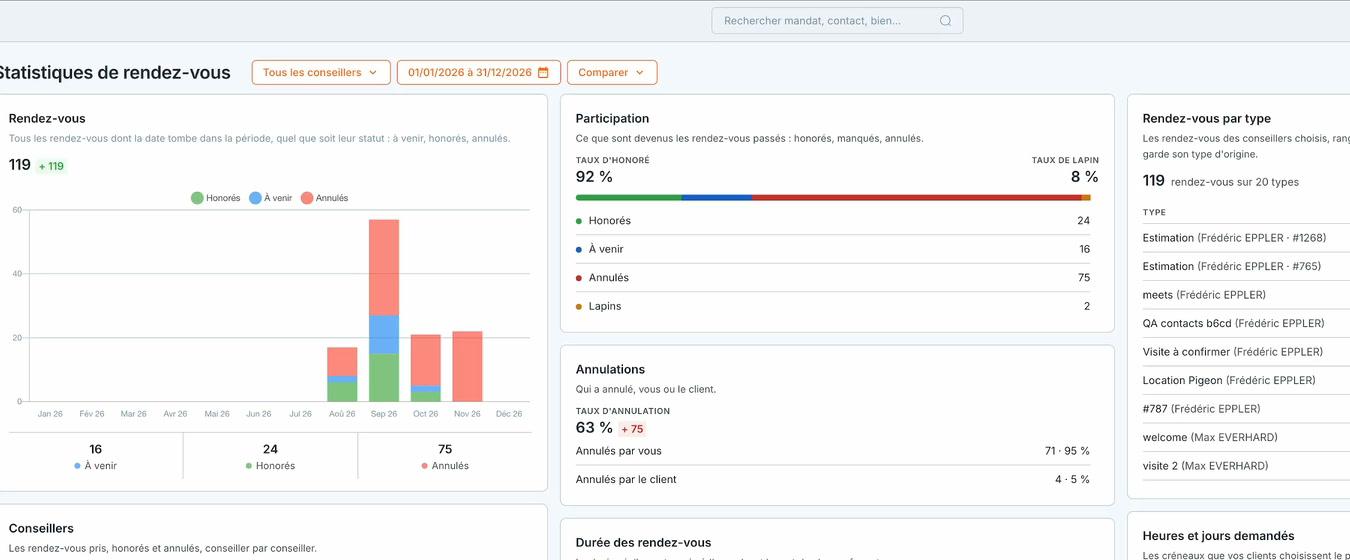Open the date range picker 01/01/2026 à 31/12/2026
Screen dimensions: 1350x560
[479, 72]
